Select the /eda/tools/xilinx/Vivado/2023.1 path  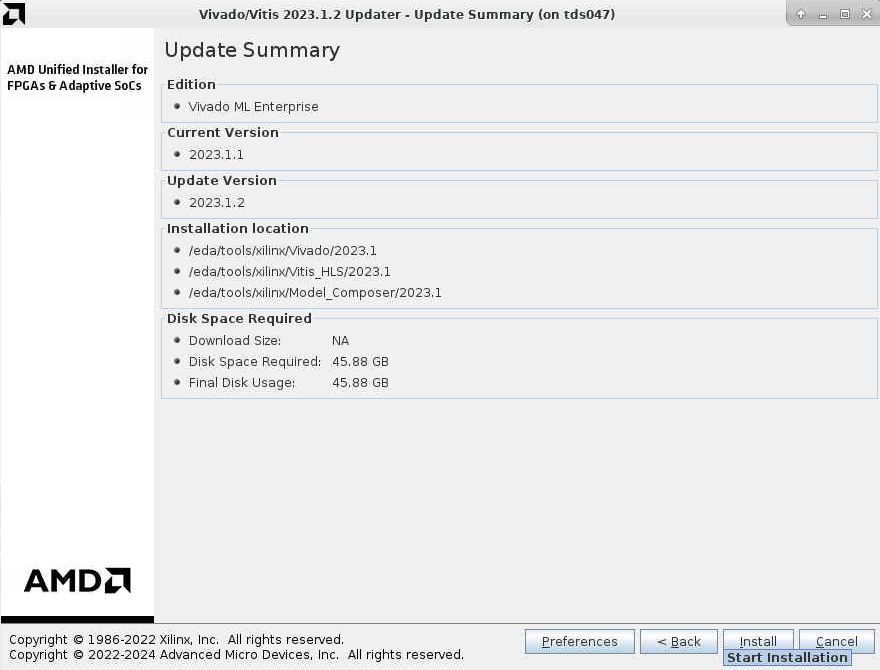282,250
